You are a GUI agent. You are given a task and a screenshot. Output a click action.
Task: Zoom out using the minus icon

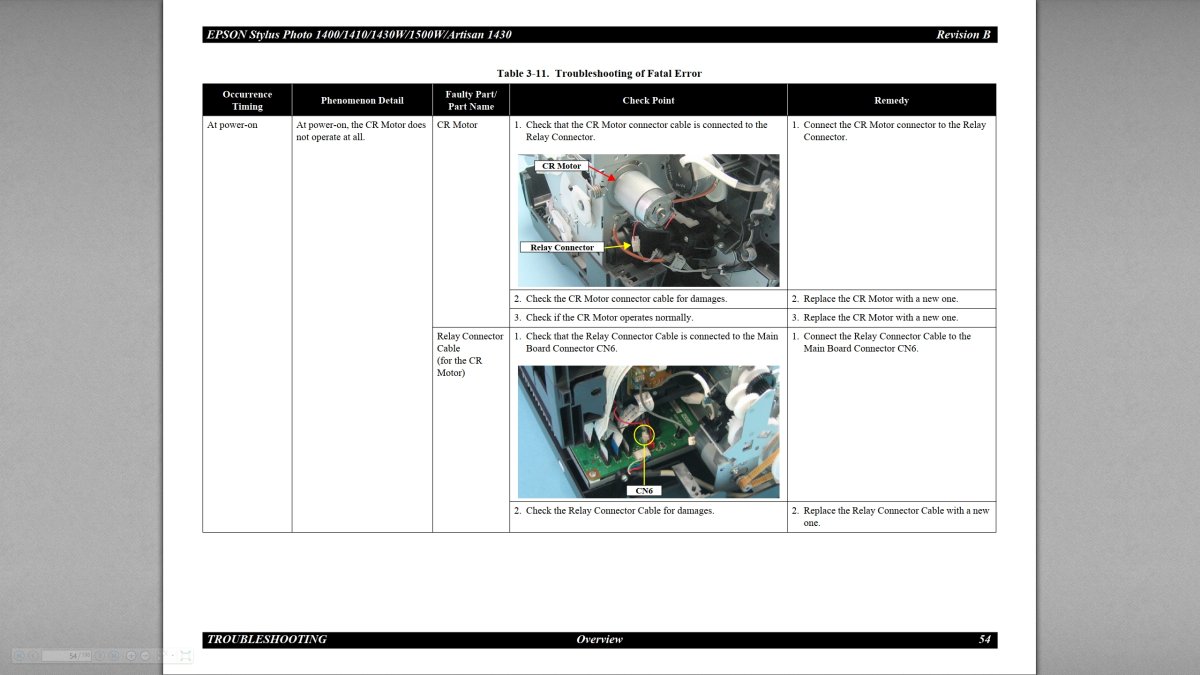(x=145, y=655)
